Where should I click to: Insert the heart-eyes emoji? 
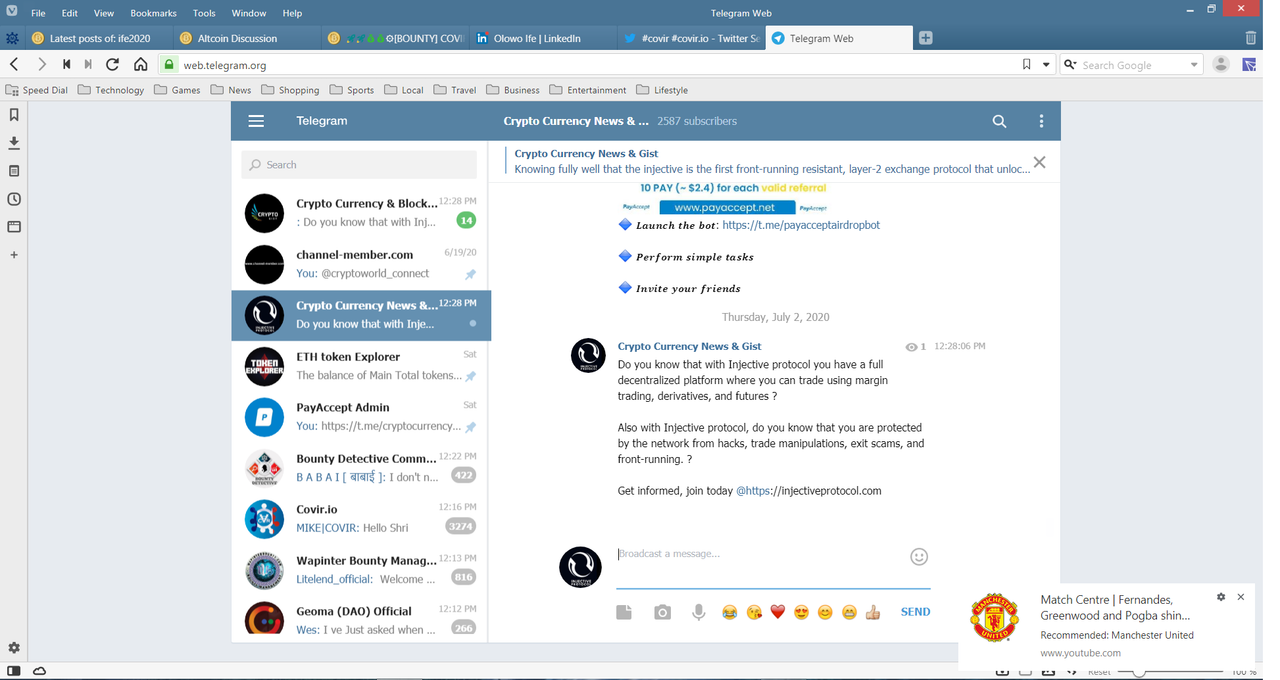(801, 612)
